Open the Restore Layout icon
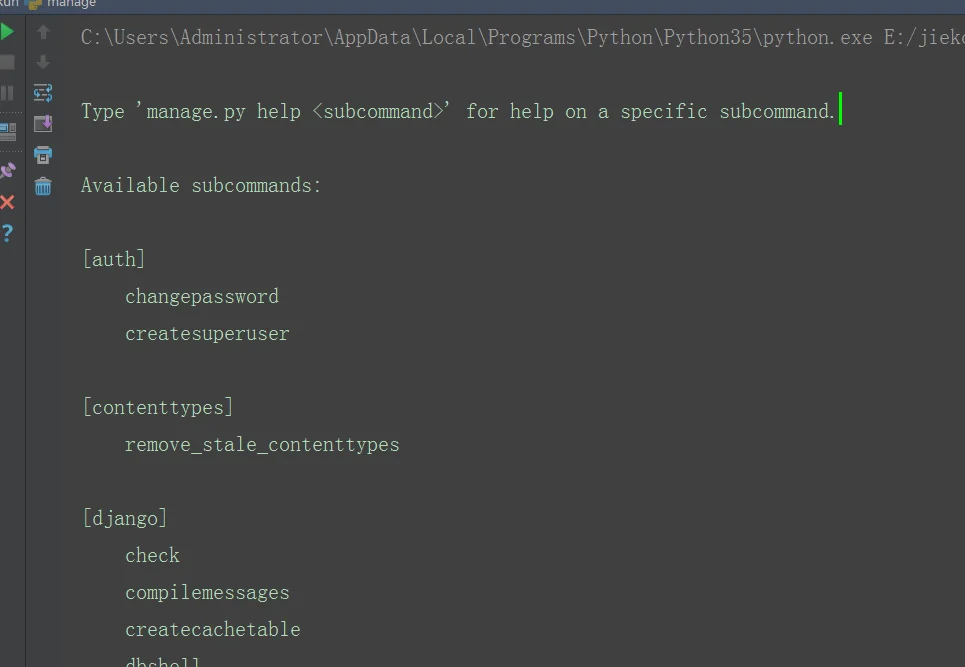 [x=7, y=130]
